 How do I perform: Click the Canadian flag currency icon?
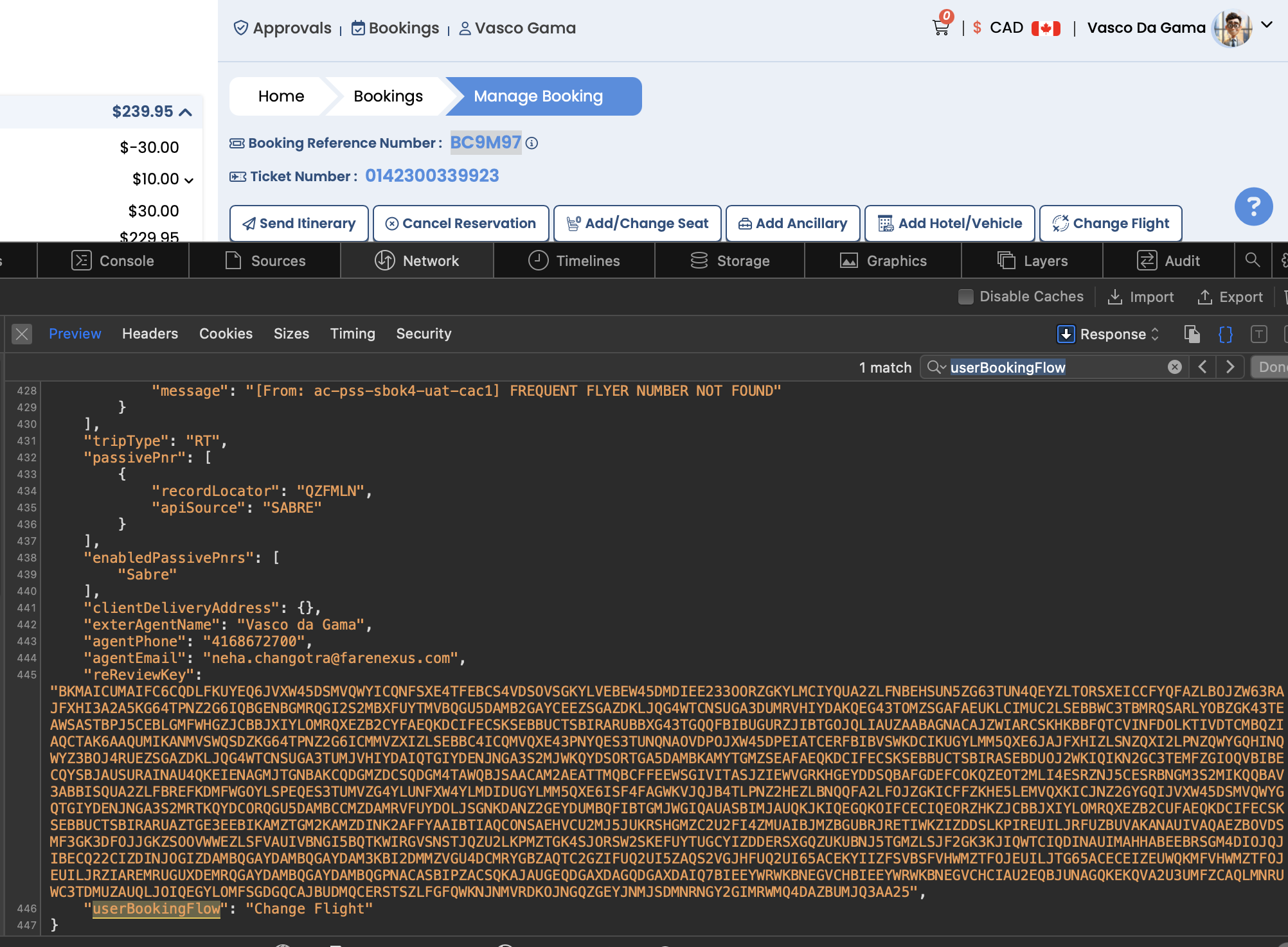pyautogui.click(x=1046, y=28)
